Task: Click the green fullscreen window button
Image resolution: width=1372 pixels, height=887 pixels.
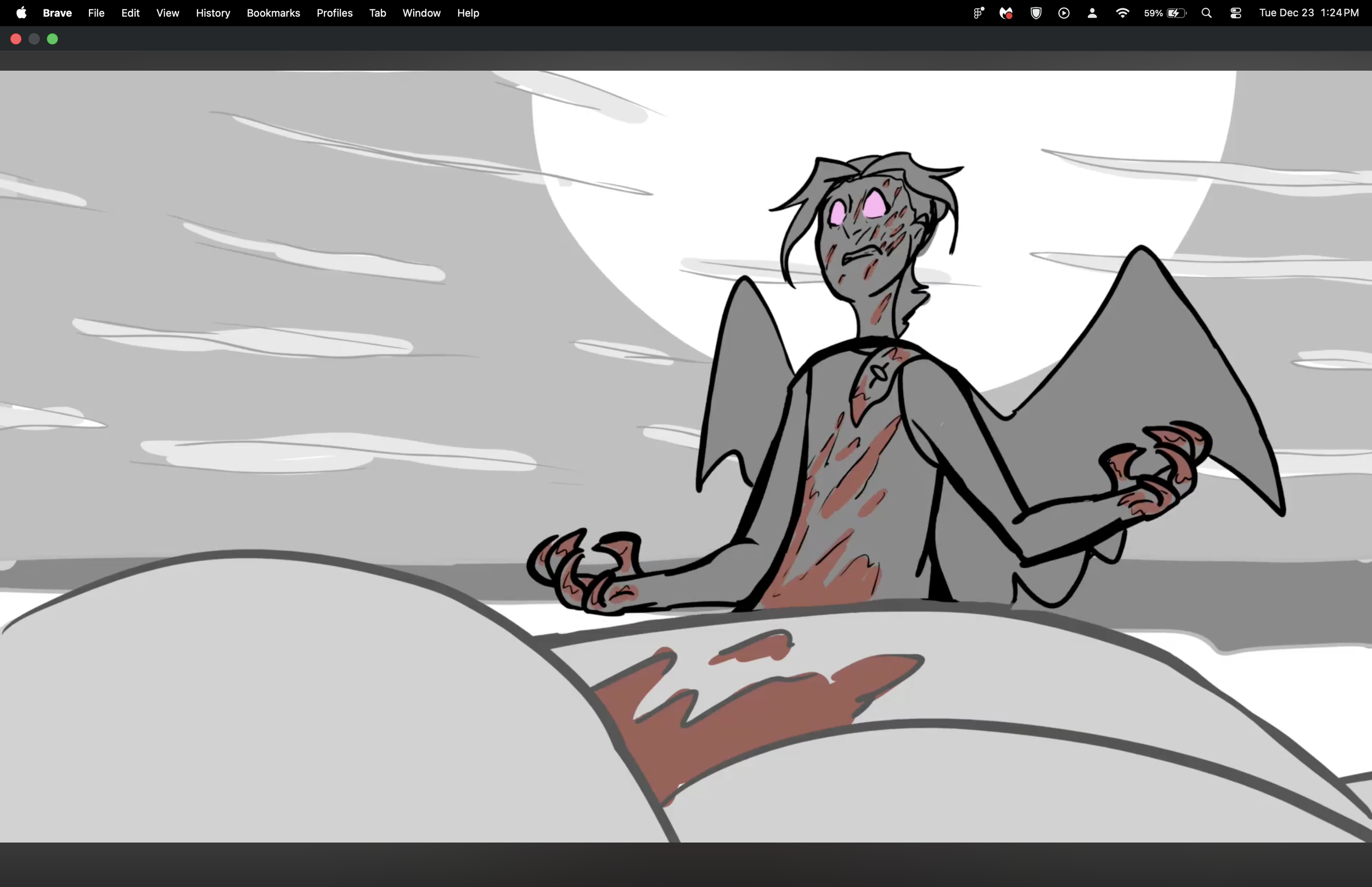Action: point(52,38)
